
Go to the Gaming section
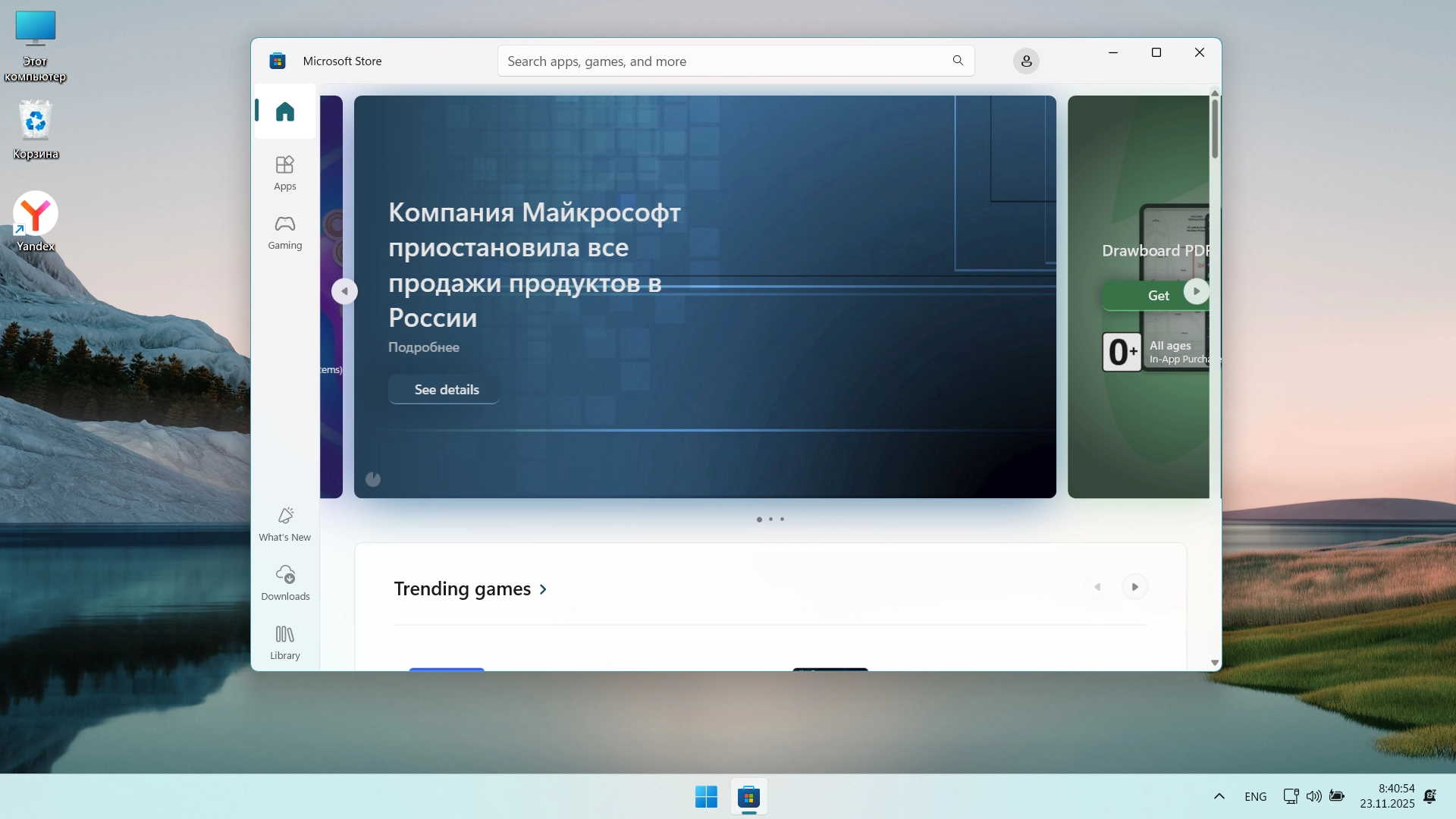(284, 232)
